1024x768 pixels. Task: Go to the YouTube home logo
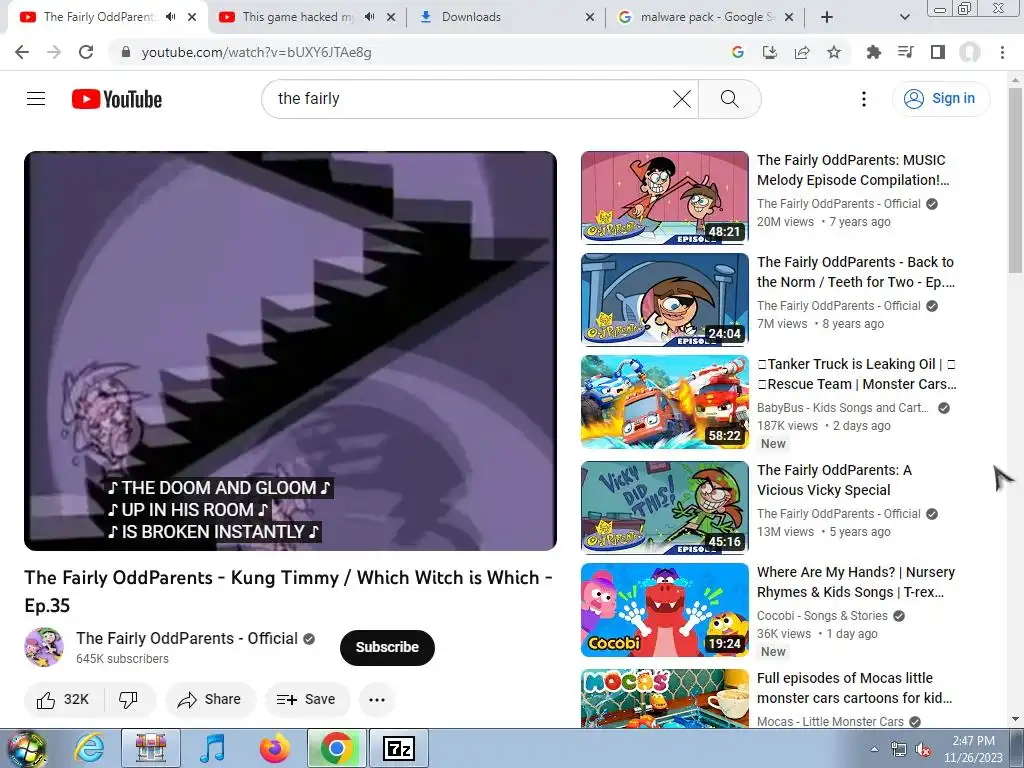point(117,99)
